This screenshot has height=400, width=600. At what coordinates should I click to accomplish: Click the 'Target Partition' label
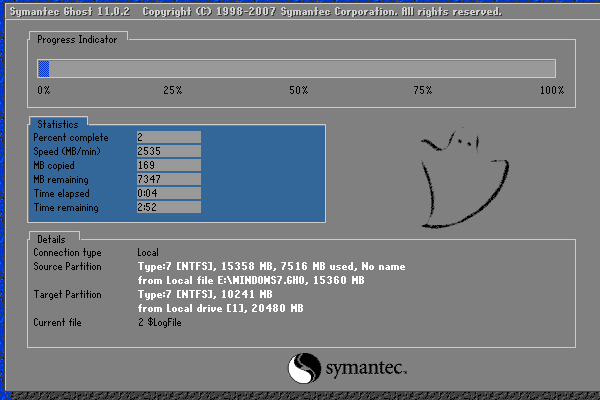67,294
